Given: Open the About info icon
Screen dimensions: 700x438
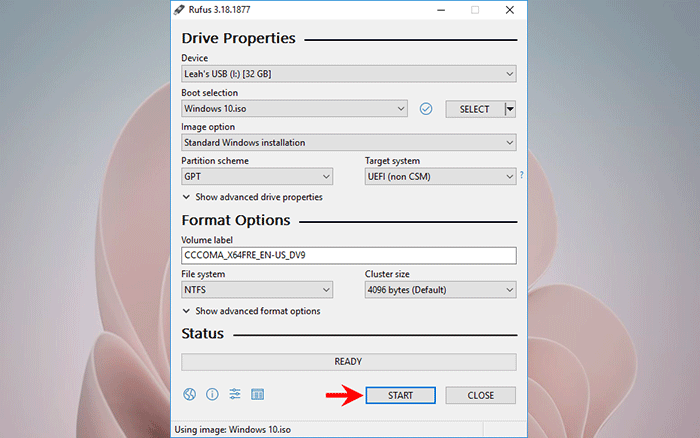Looking at the screenshot, I should point(212,394).
